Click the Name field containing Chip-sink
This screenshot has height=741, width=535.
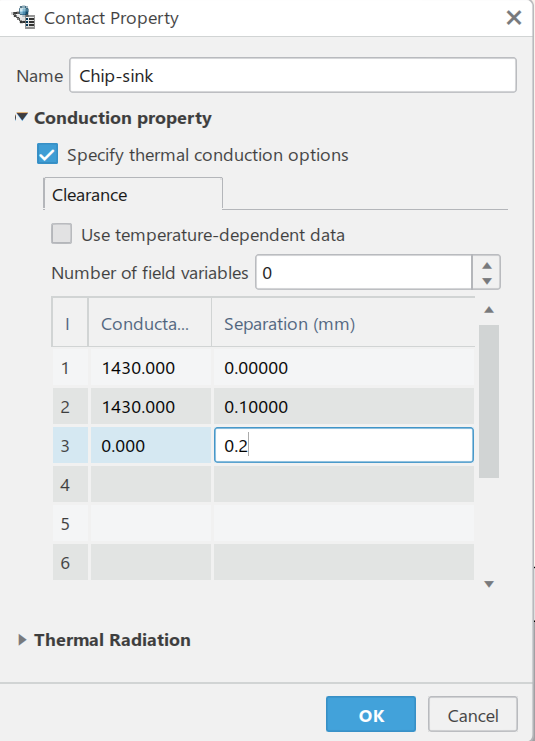pyautogui.click(x=293, y=75)
